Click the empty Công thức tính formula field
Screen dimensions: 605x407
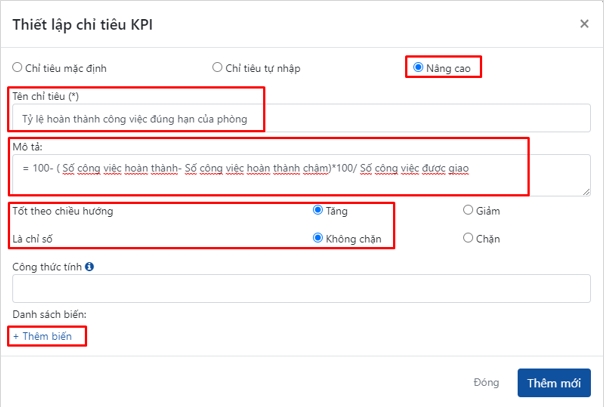301,289
